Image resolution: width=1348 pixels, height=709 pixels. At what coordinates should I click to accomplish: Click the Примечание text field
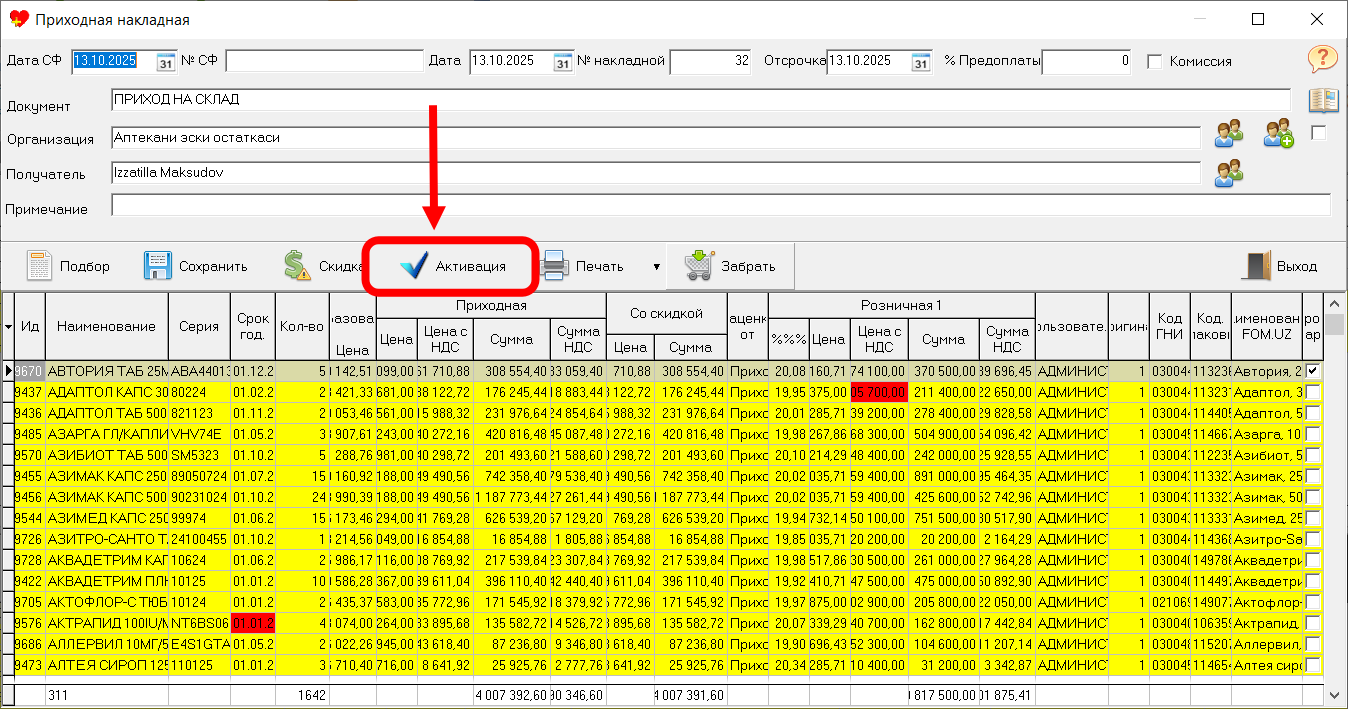pyautogui.click(x=720, y=206)
